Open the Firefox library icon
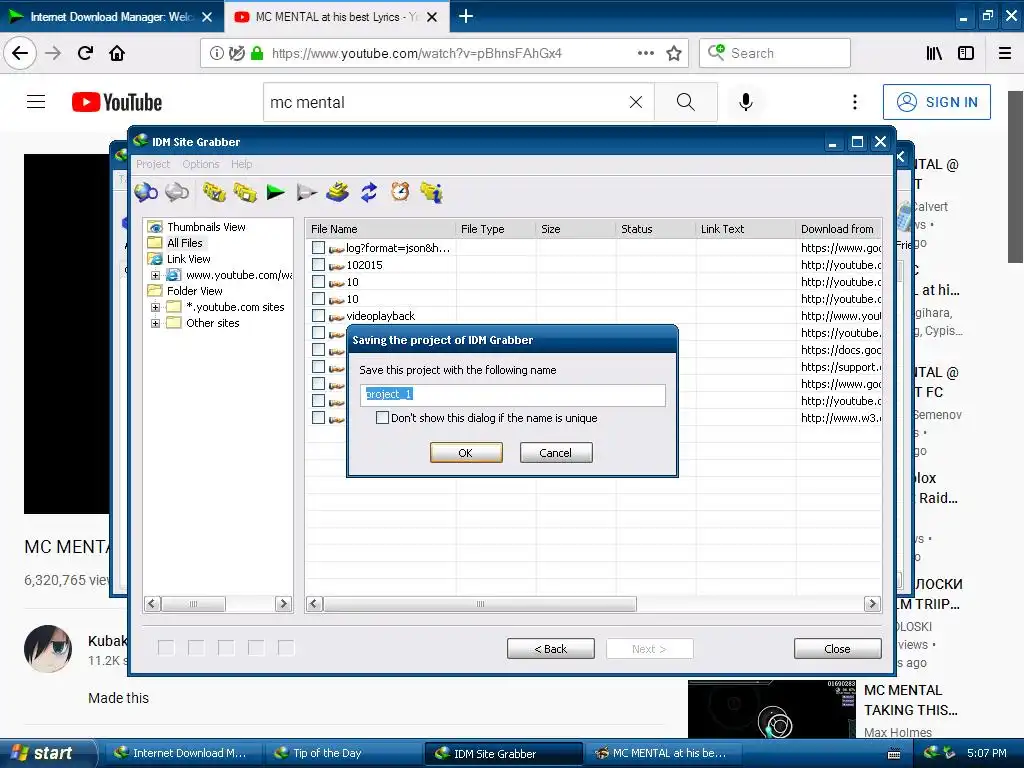The height and width of the screenshot is (768, 1024). 934,53
